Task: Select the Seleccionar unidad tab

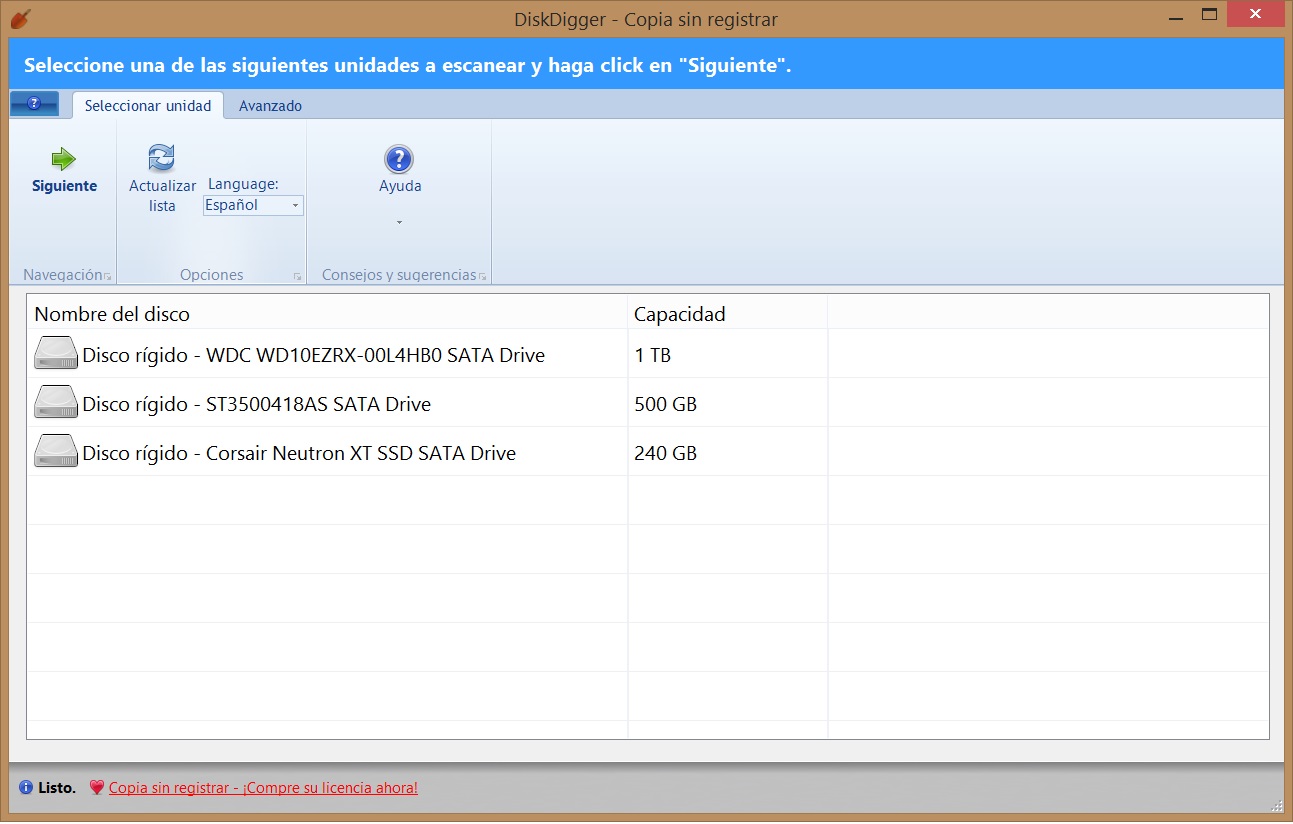Action: click(148, 105)
